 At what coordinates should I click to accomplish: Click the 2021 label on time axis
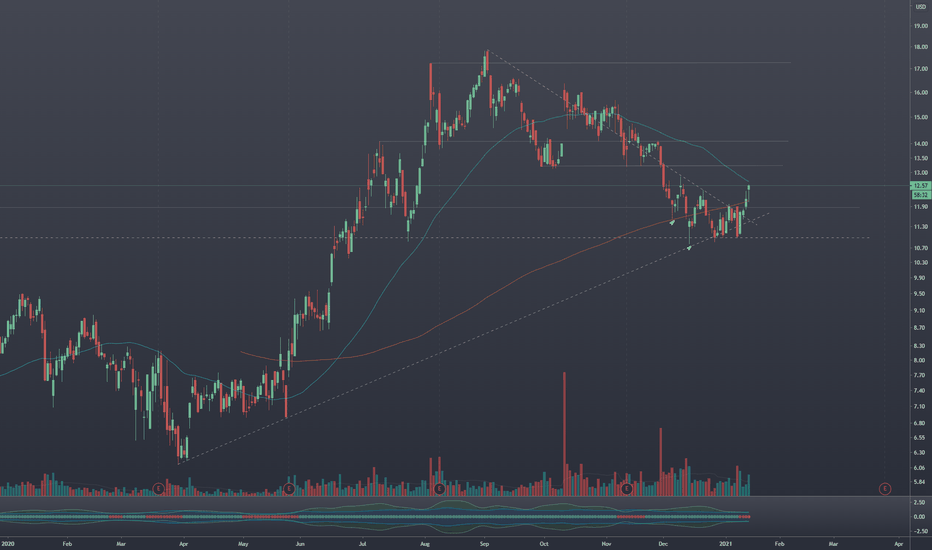click(726, 544)
